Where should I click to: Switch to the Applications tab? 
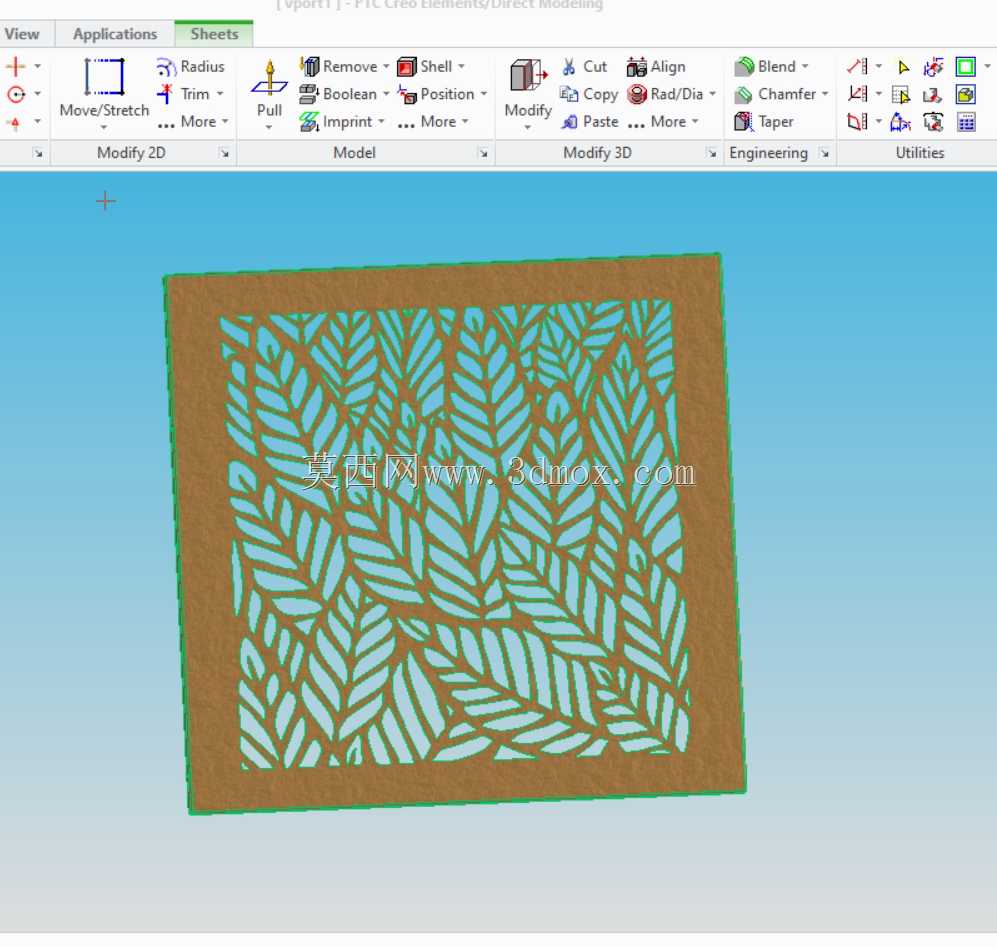coord(115,34)
